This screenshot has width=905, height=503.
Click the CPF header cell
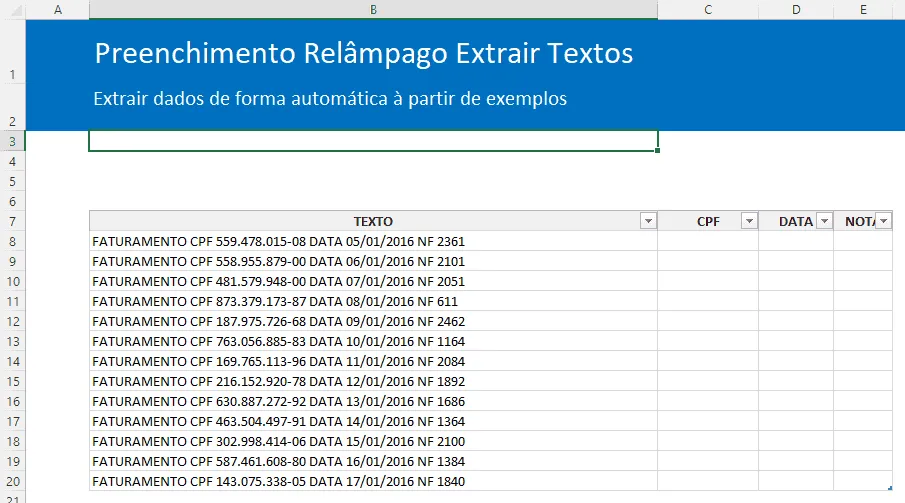point(708,221)
